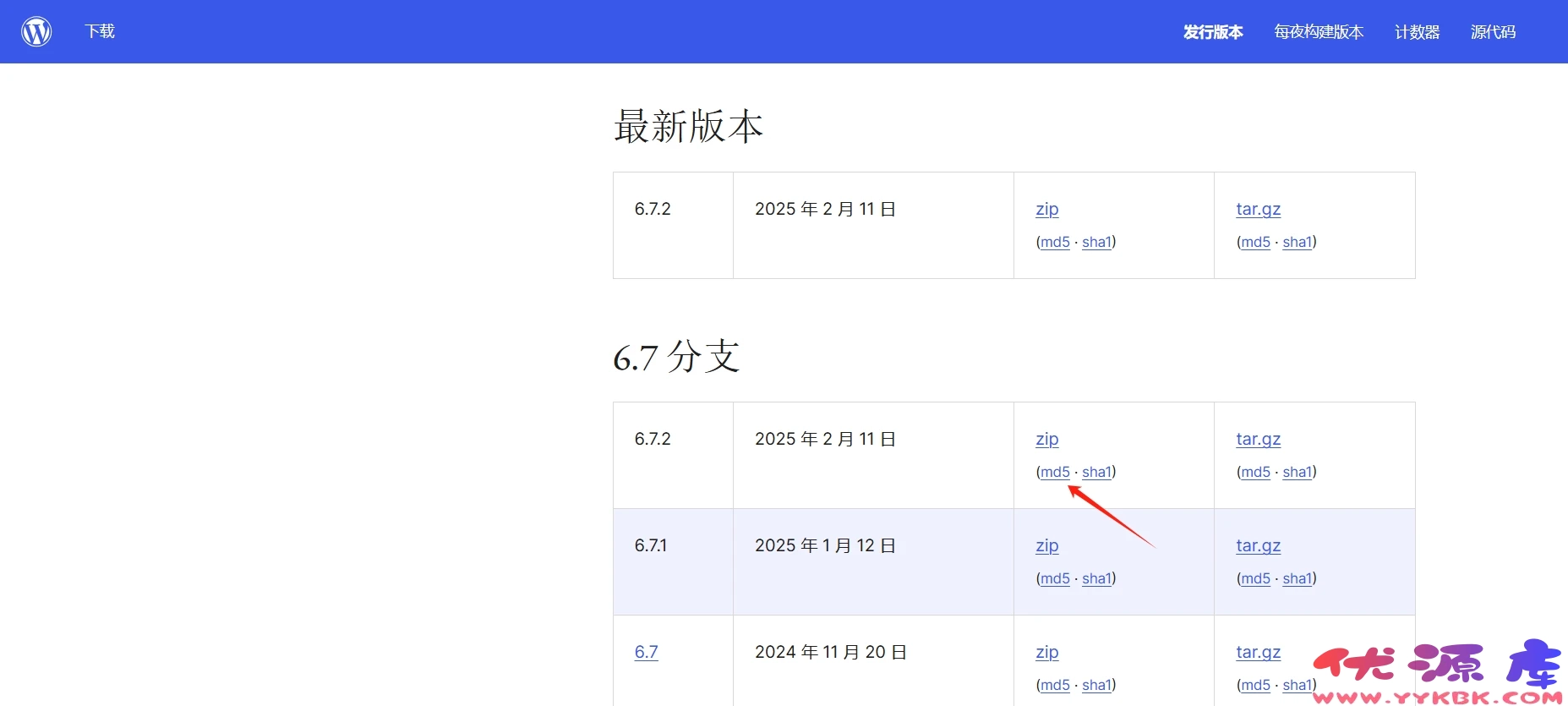Open 源代码 navigation link
The width and height of the screenshot is (1568, 706).
[1493, 32]
